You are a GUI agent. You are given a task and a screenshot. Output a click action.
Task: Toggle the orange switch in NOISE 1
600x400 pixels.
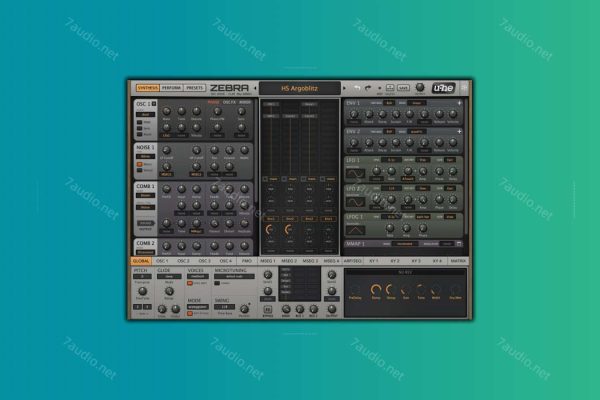click(140, 164)
